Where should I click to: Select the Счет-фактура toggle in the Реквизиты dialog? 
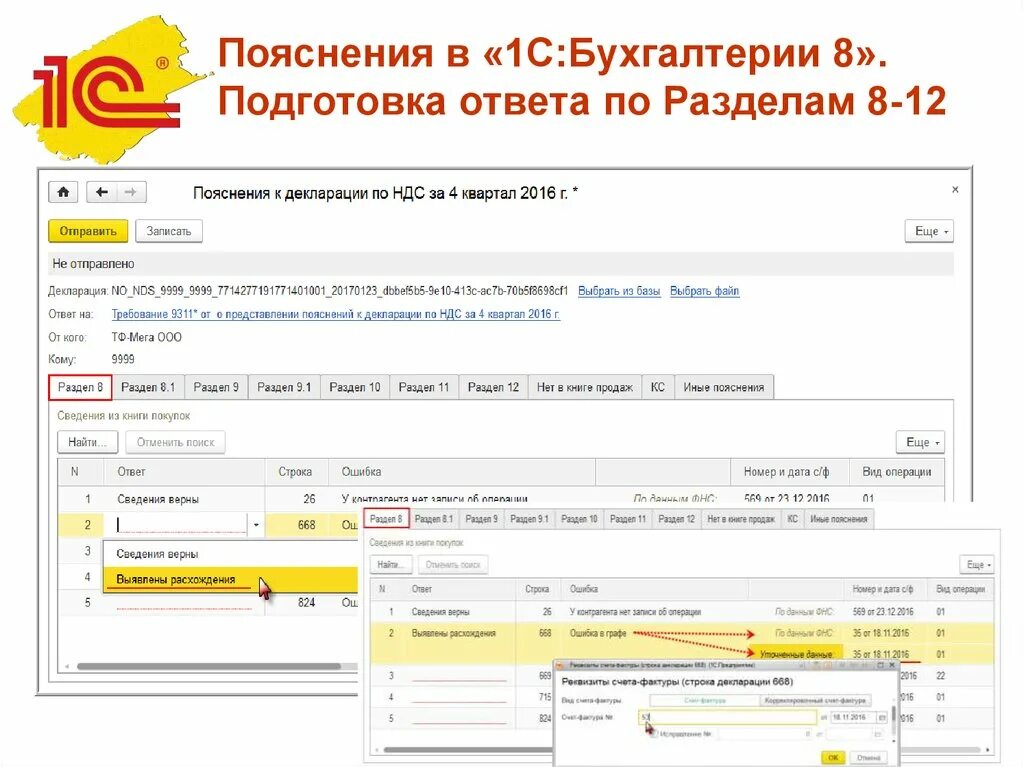coord(705,700)
